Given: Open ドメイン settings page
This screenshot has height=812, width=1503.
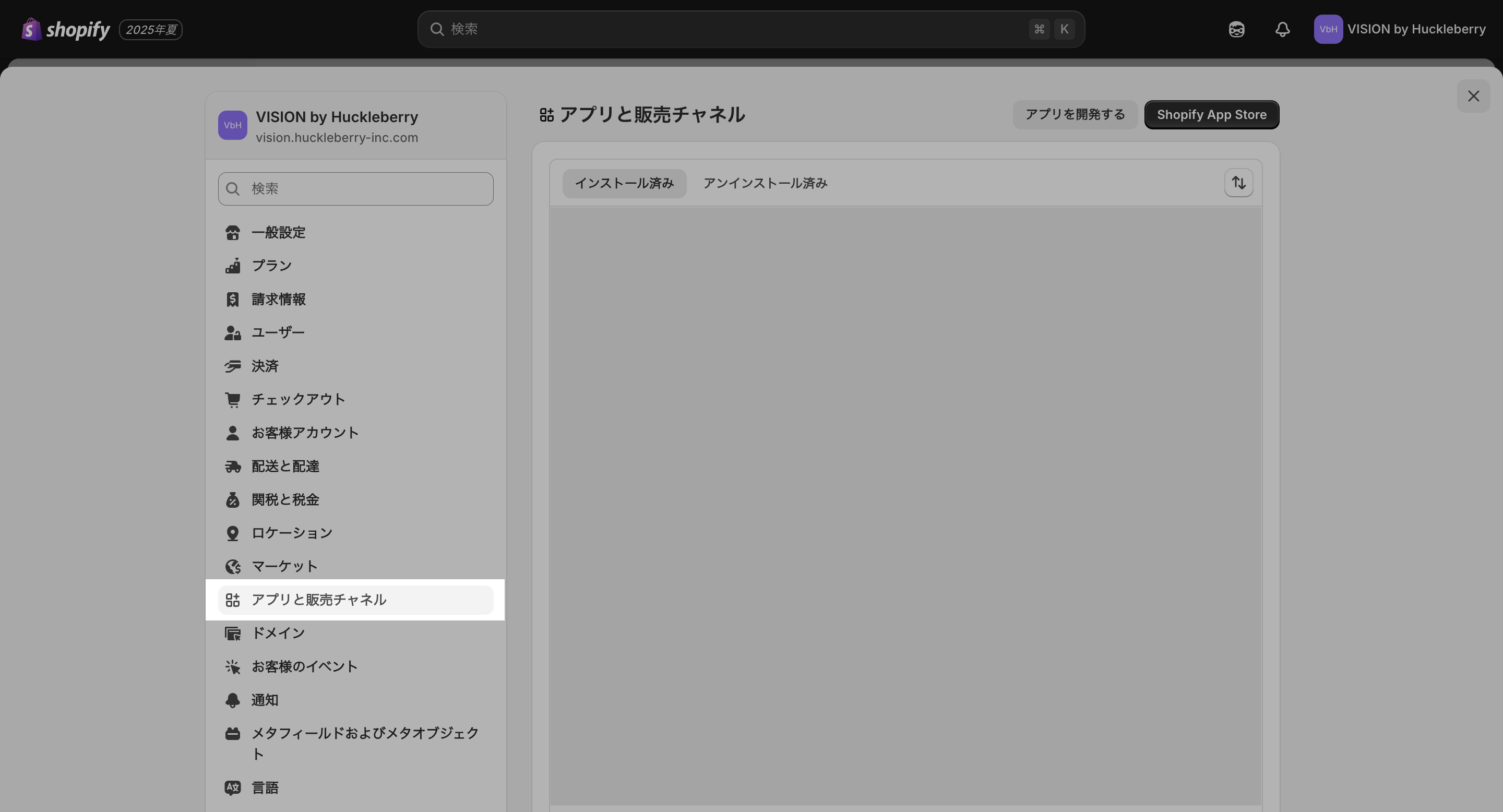Looking at the screenshot, I should [x=278, y=634].
